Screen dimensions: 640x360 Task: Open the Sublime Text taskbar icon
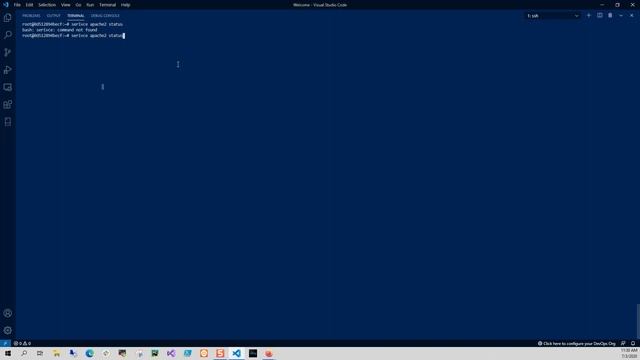pos(220,353)
